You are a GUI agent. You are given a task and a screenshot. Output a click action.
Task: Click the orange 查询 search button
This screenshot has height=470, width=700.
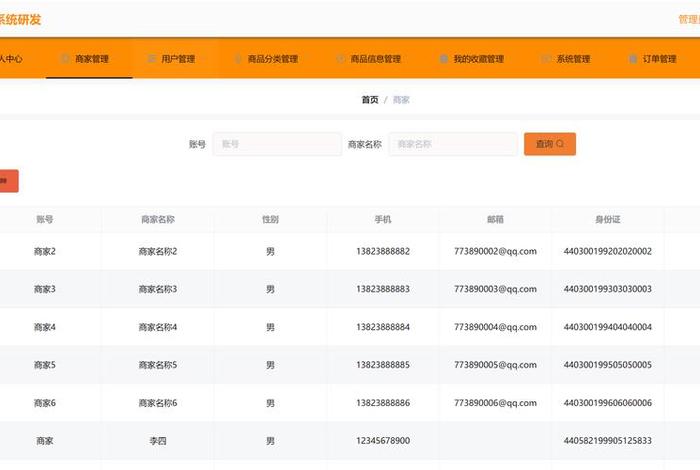(x=550, y=144)
